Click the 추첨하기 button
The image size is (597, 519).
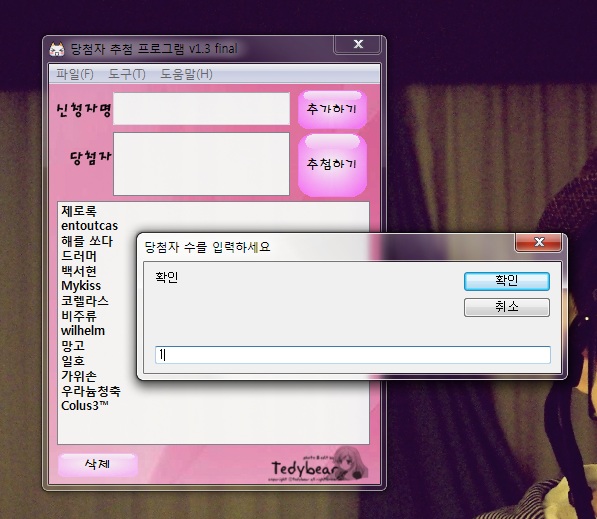332,164
